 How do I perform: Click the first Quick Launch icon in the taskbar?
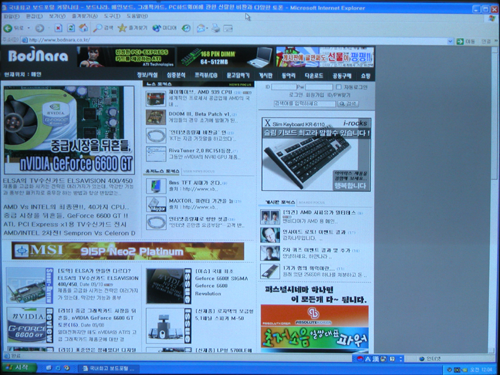click(49, 368)
